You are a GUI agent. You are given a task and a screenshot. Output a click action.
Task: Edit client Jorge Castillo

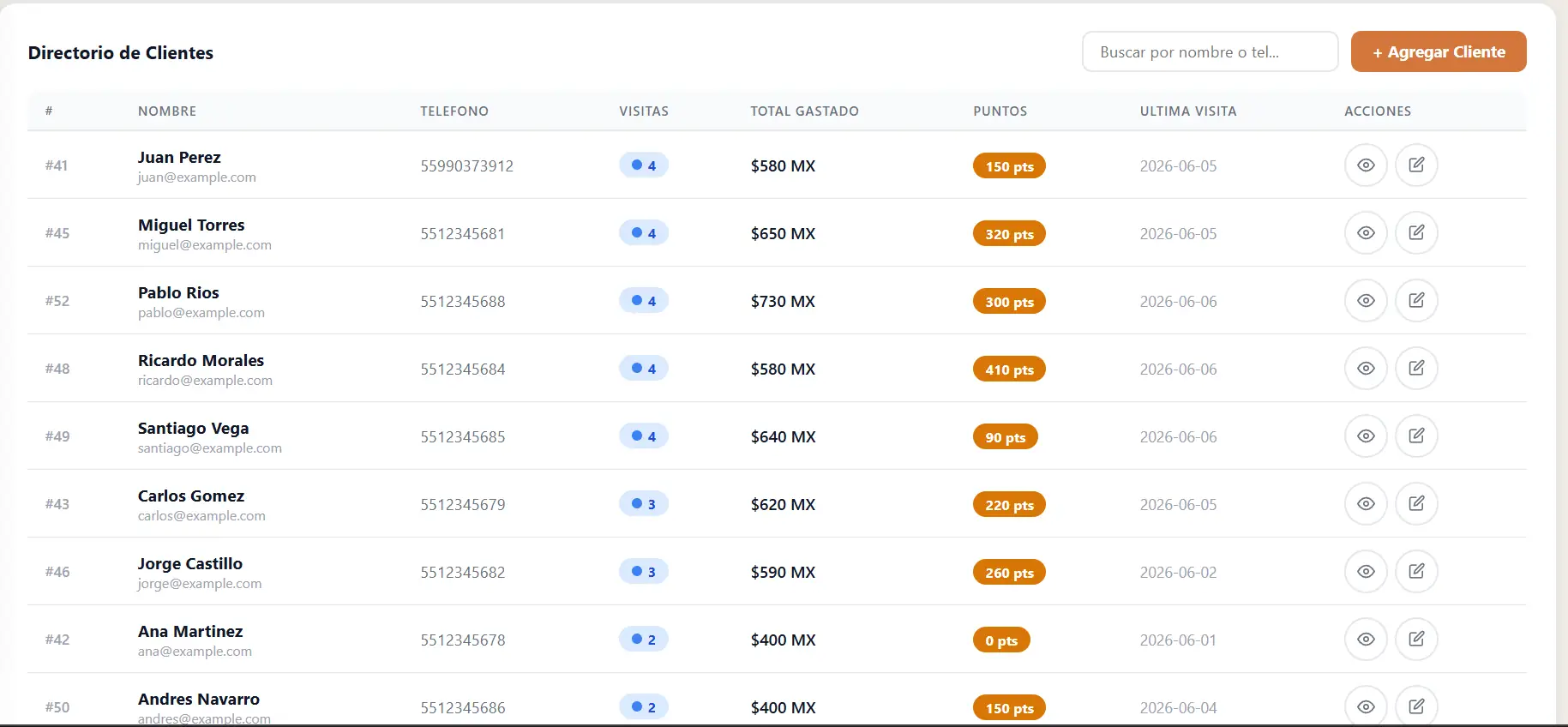(x=1416, y=571)
